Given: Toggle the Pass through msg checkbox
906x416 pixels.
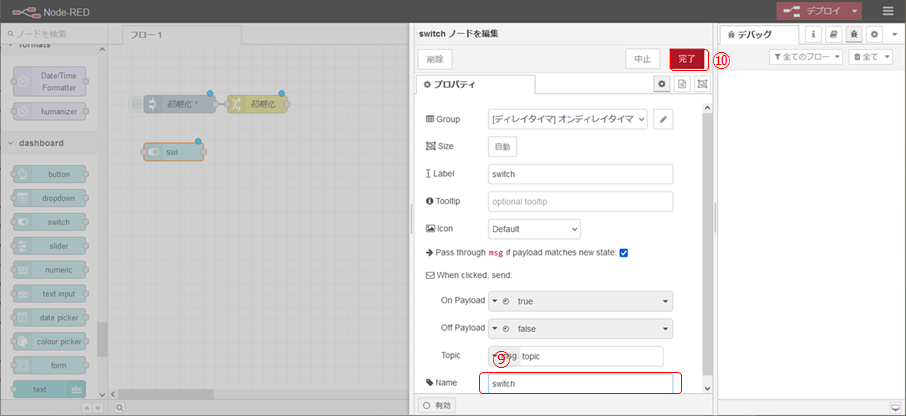Looking at the screenshot, I should coord(624,253).
